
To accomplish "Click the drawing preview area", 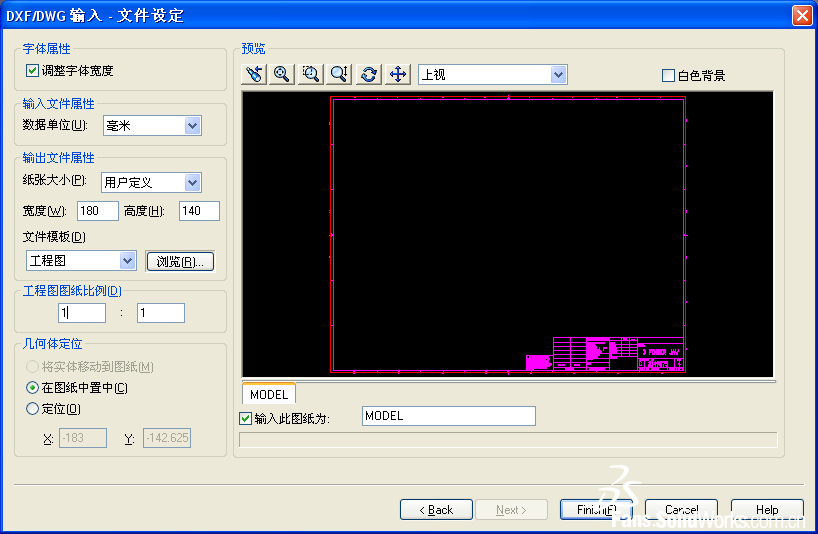I will point(508,234).
